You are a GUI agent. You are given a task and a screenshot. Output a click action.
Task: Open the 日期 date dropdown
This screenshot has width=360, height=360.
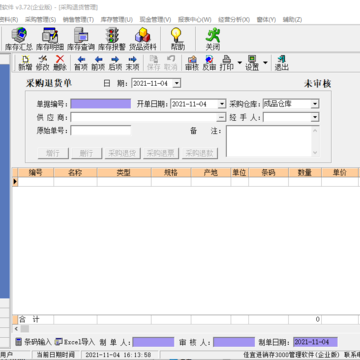177,83
